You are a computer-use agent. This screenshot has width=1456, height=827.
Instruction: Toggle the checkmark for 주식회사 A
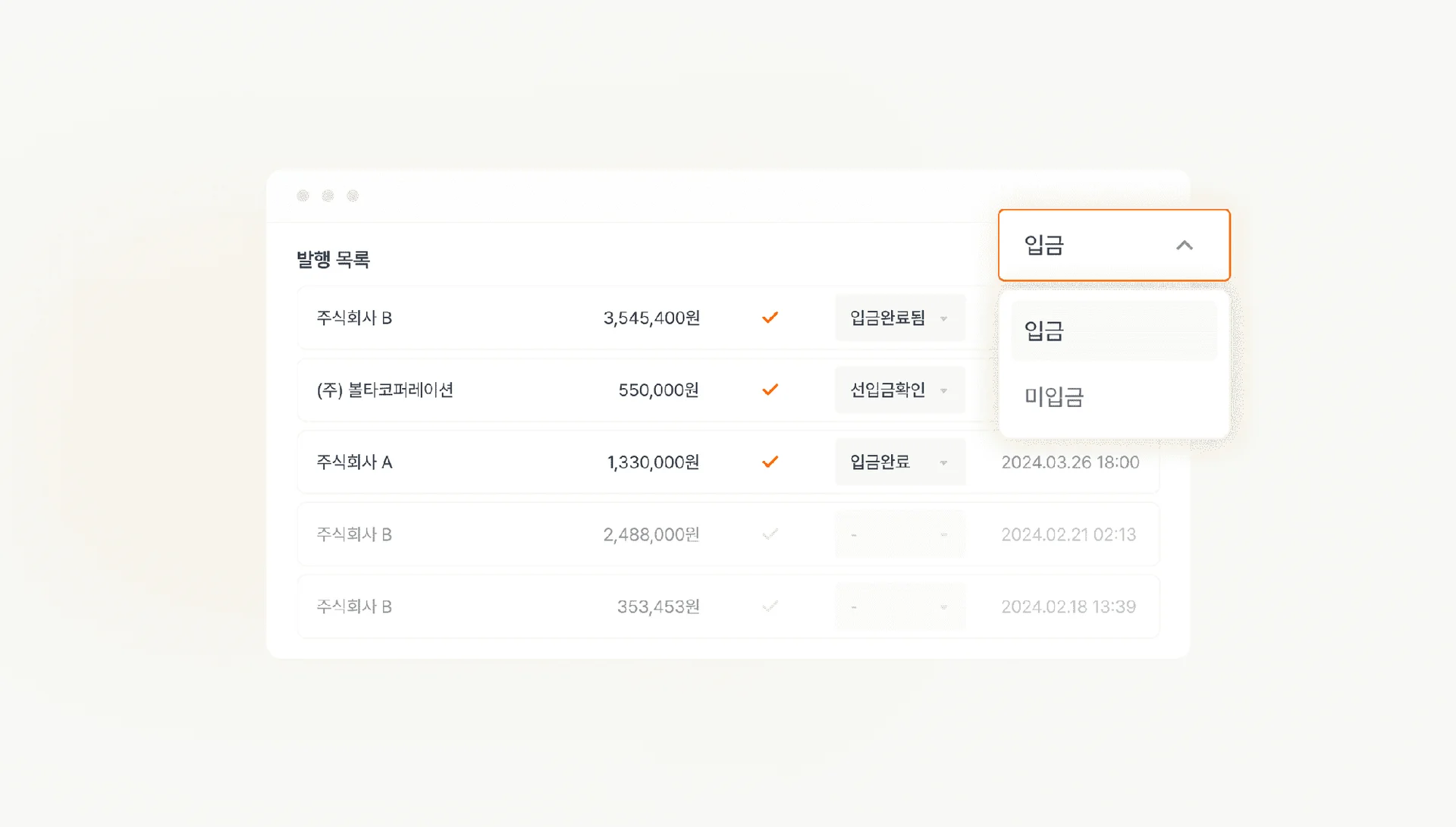pyautogui.click(x=771, y=462)
